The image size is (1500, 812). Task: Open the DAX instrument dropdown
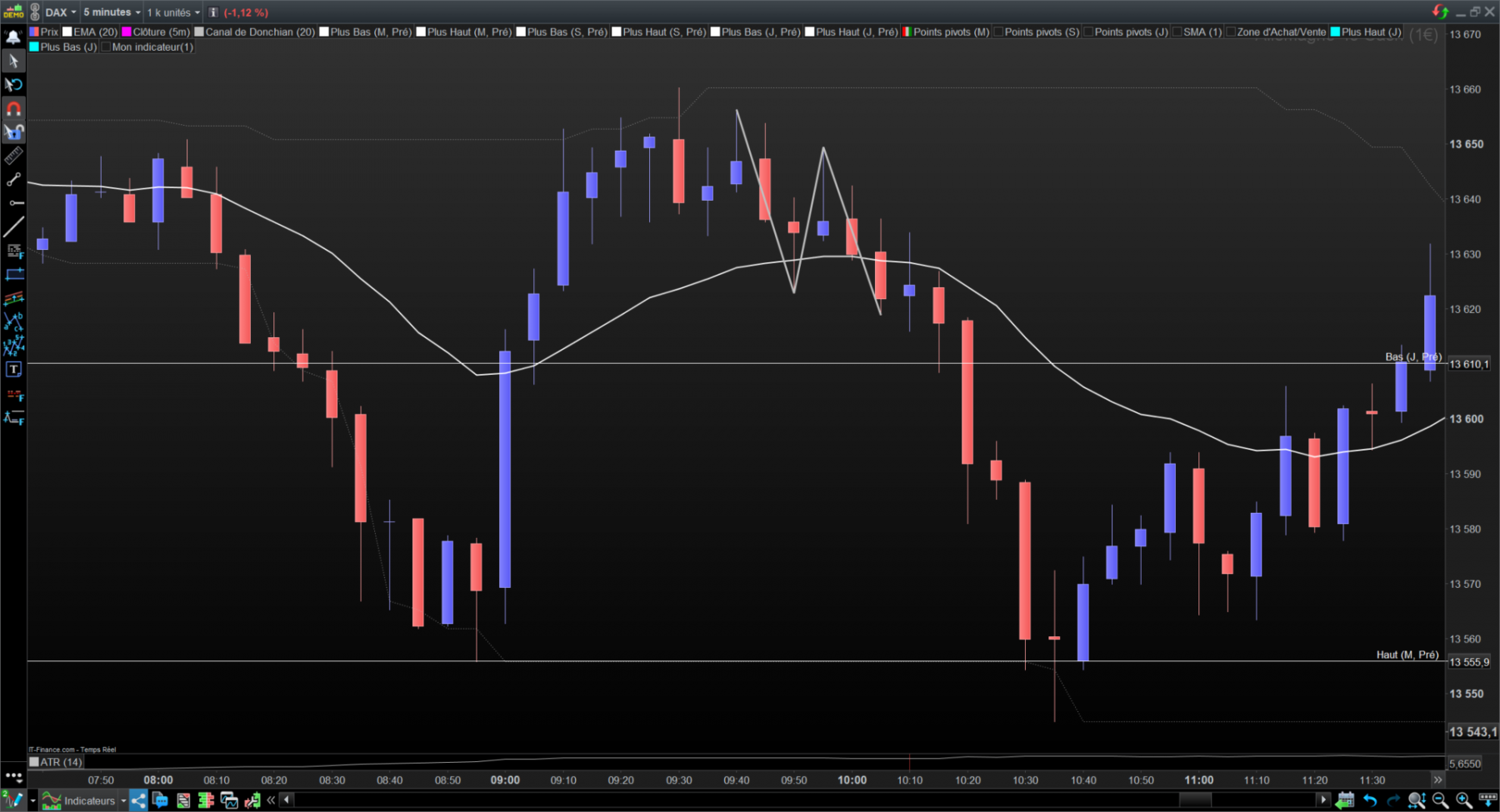coord(61,12)
